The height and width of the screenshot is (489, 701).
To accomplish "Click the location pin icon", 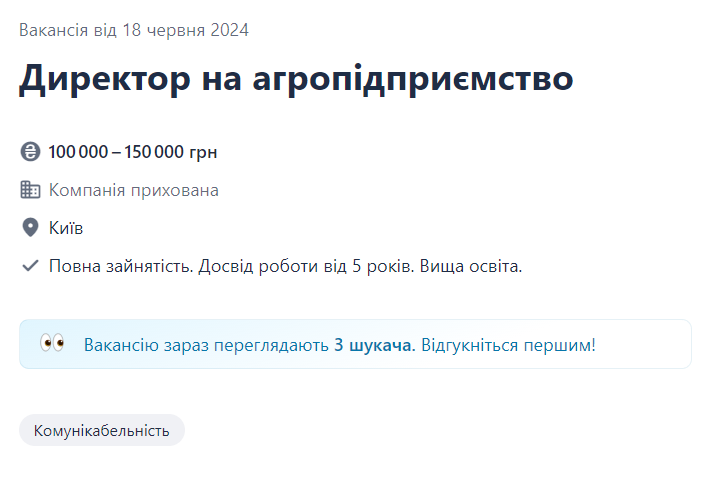I will pyautogui.click(x=30, y=228).
